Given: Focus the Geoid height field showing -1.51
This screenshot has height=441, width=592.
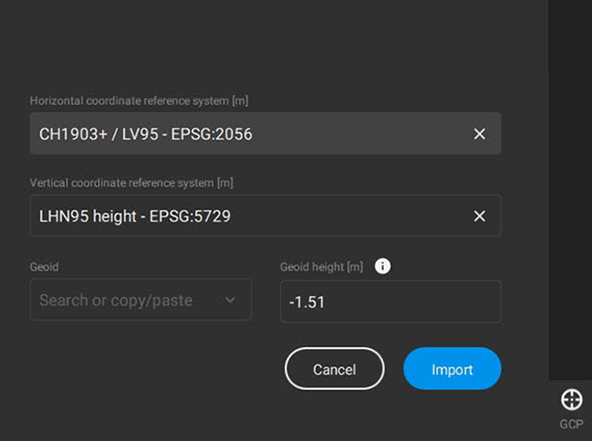Looking at the screenshot, I should (390, 301).
